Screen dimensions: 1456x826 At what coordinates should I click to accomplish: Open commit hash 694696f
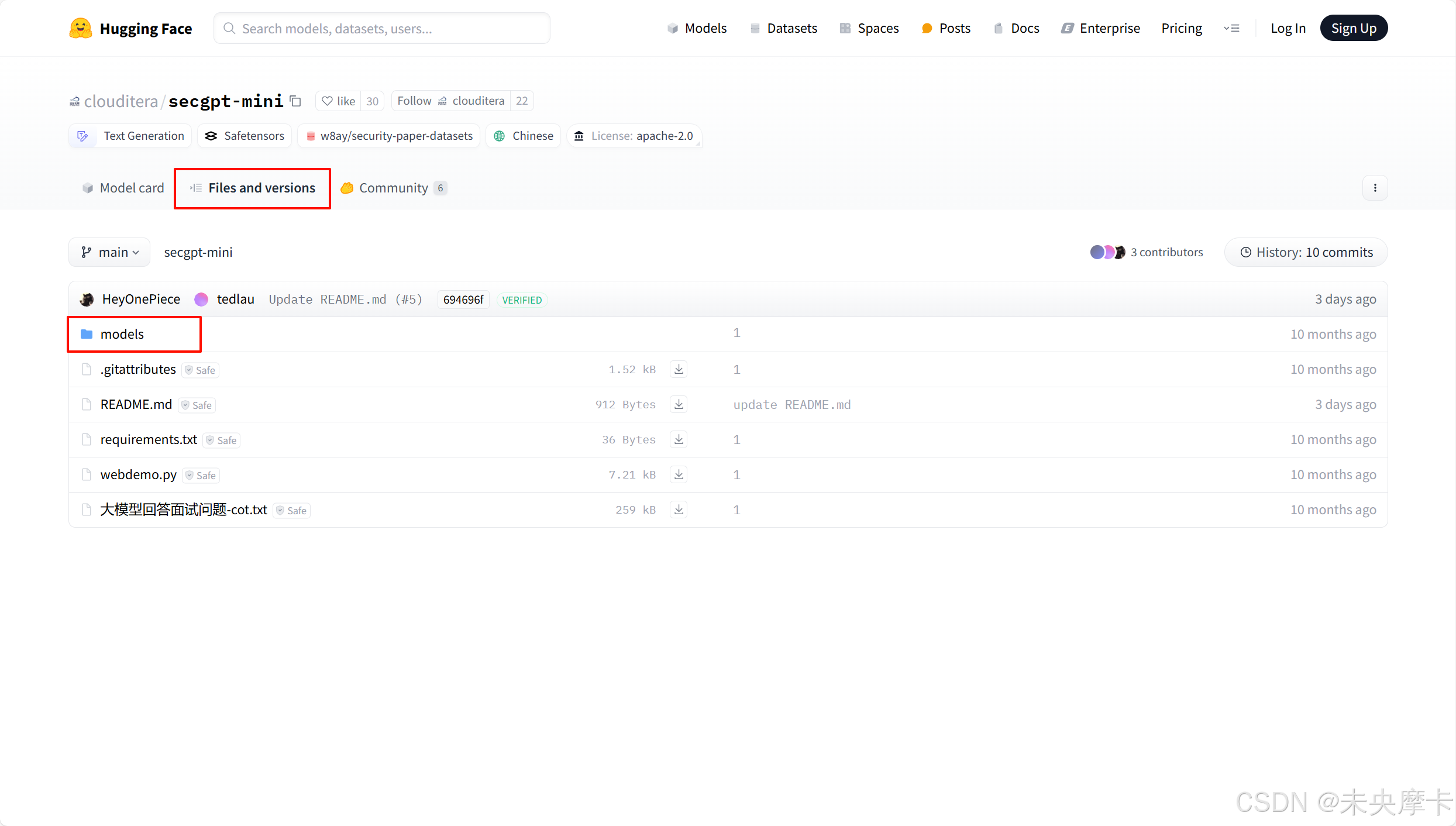click(x=463, y=300)
